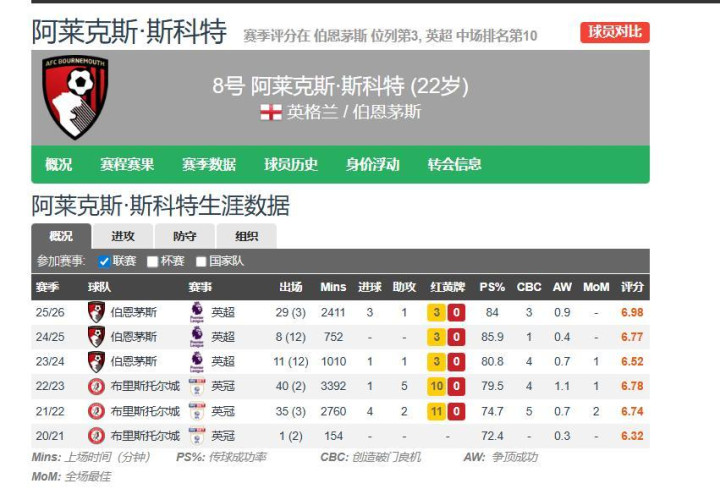This screenshot has width=720, height=500.
Task: Click Premier League logo in 23/24 row
Action: [x=197, y=361]
